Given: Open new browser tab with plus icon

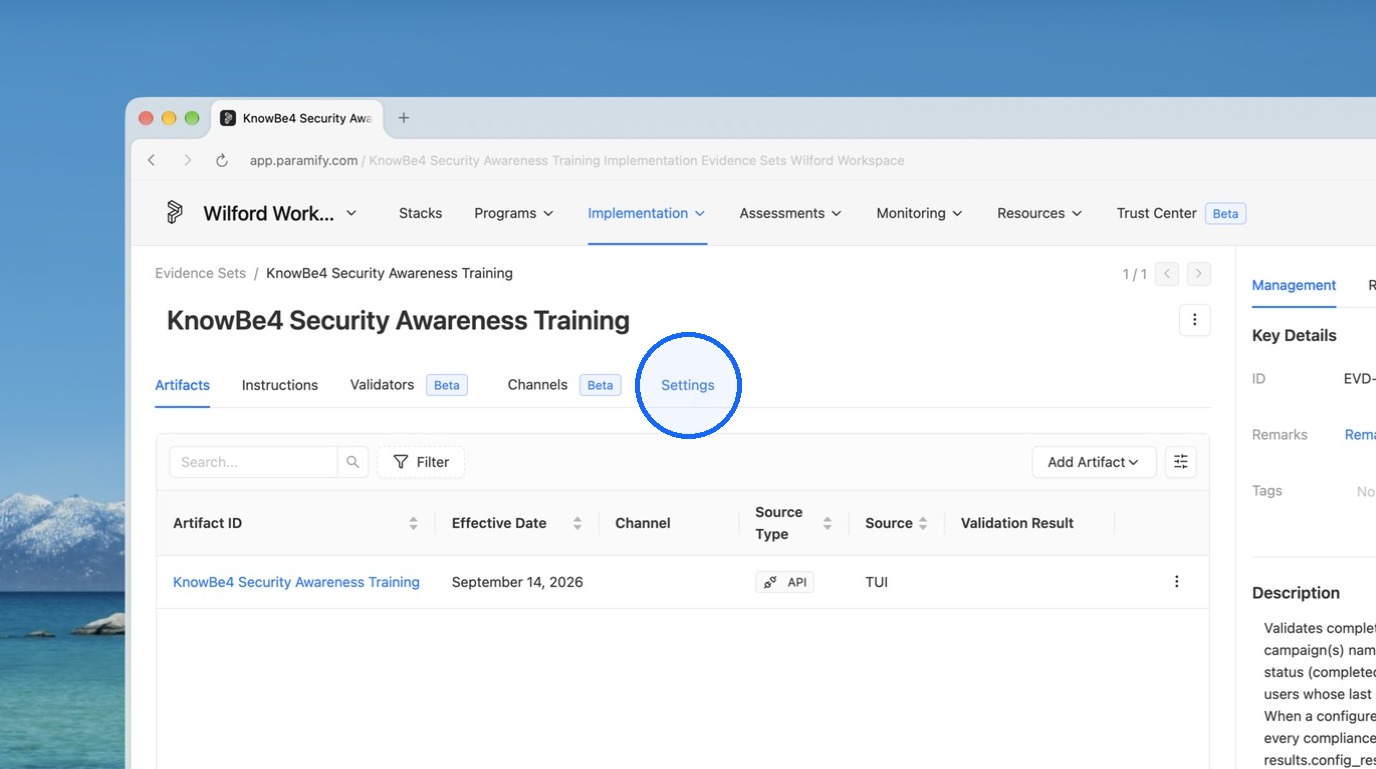Looking at the screenshot, I should (x=404, y=118).
